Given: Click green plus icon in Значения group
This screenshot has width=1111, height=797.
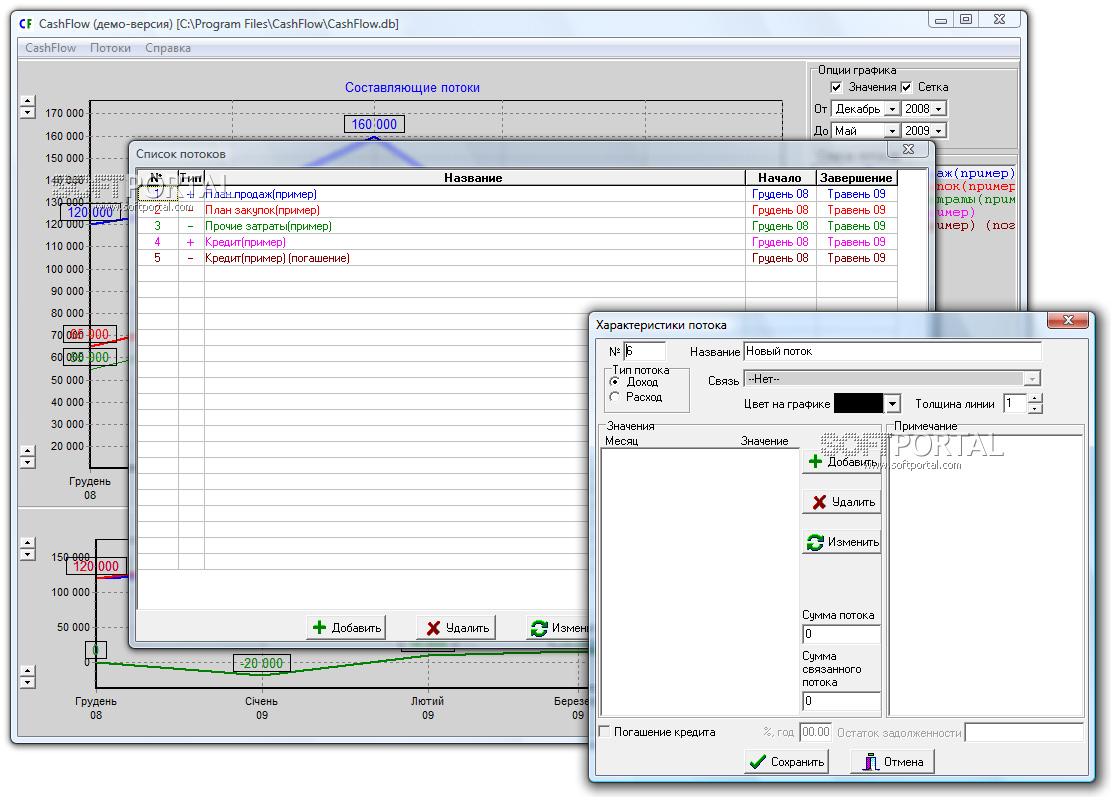Looking at the screenshot, I should [816, 462].
